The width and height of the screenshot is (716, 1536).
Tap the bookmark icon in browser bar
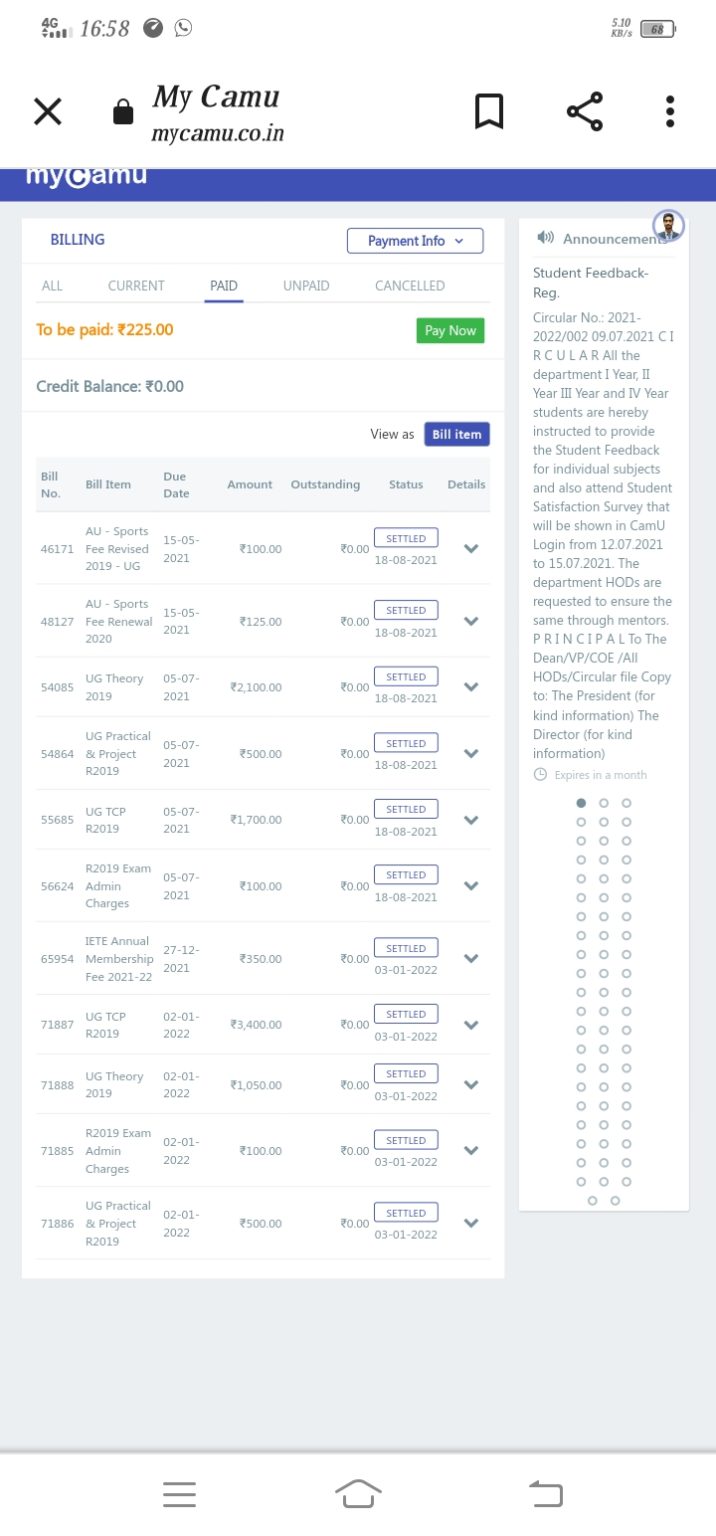489,112
